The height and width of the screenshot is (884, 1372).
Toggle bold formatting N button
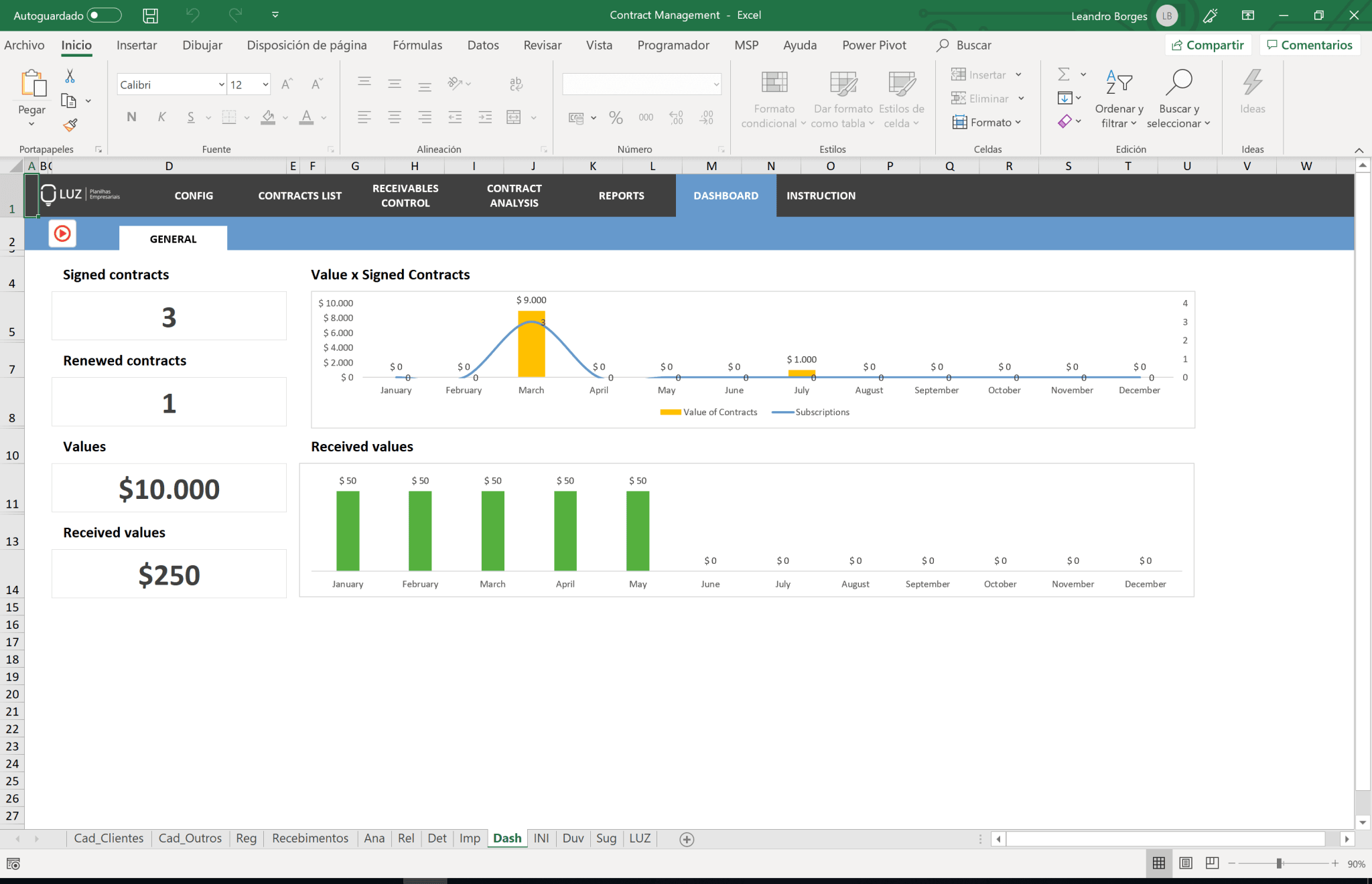tap(131, 117)
